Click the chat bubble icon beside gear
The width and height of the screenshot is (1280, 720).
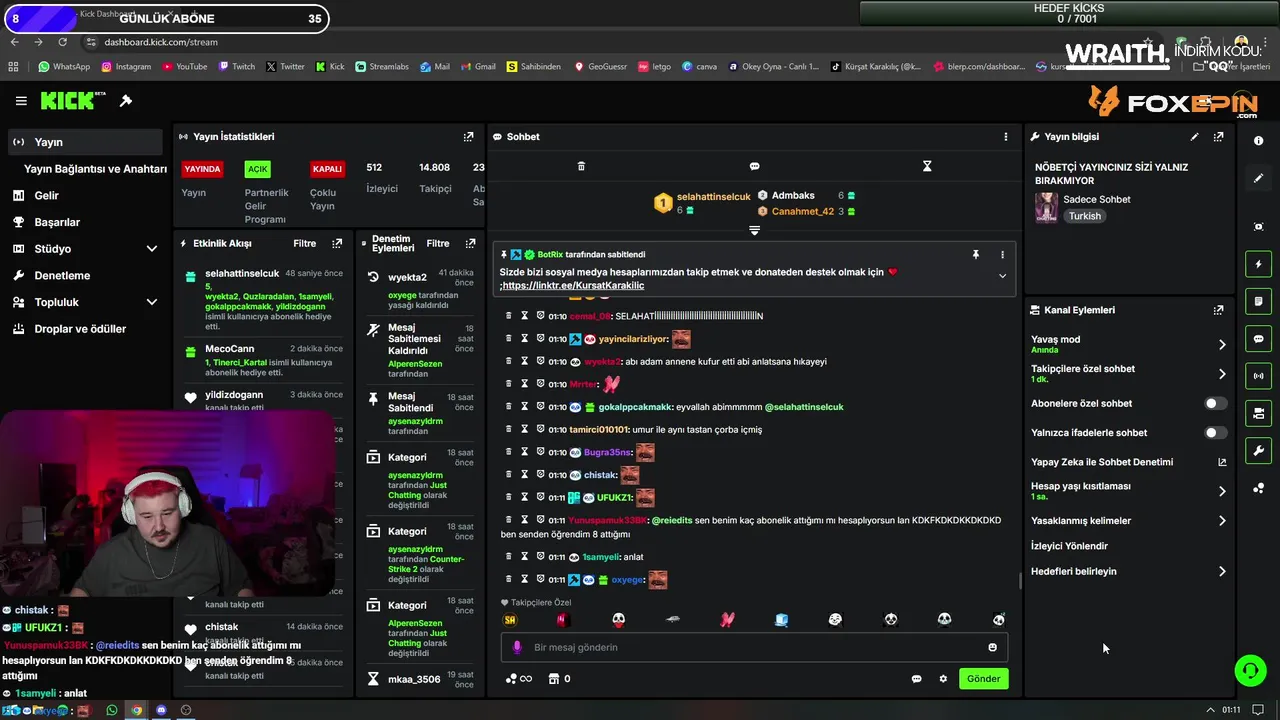coord(916,679)
